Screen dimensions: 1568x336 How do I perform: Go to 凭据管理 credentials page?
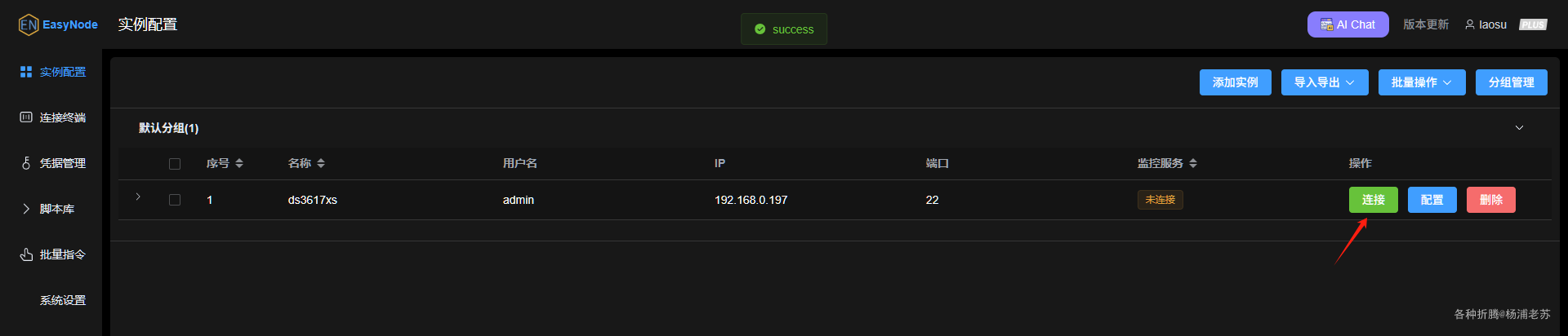[52, 163]
